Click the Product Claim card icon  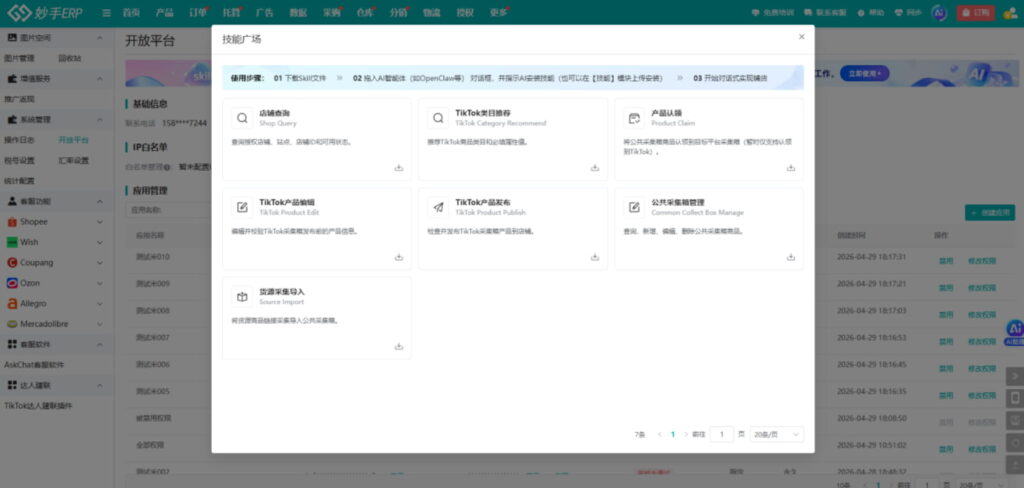[x=634, y=118]
